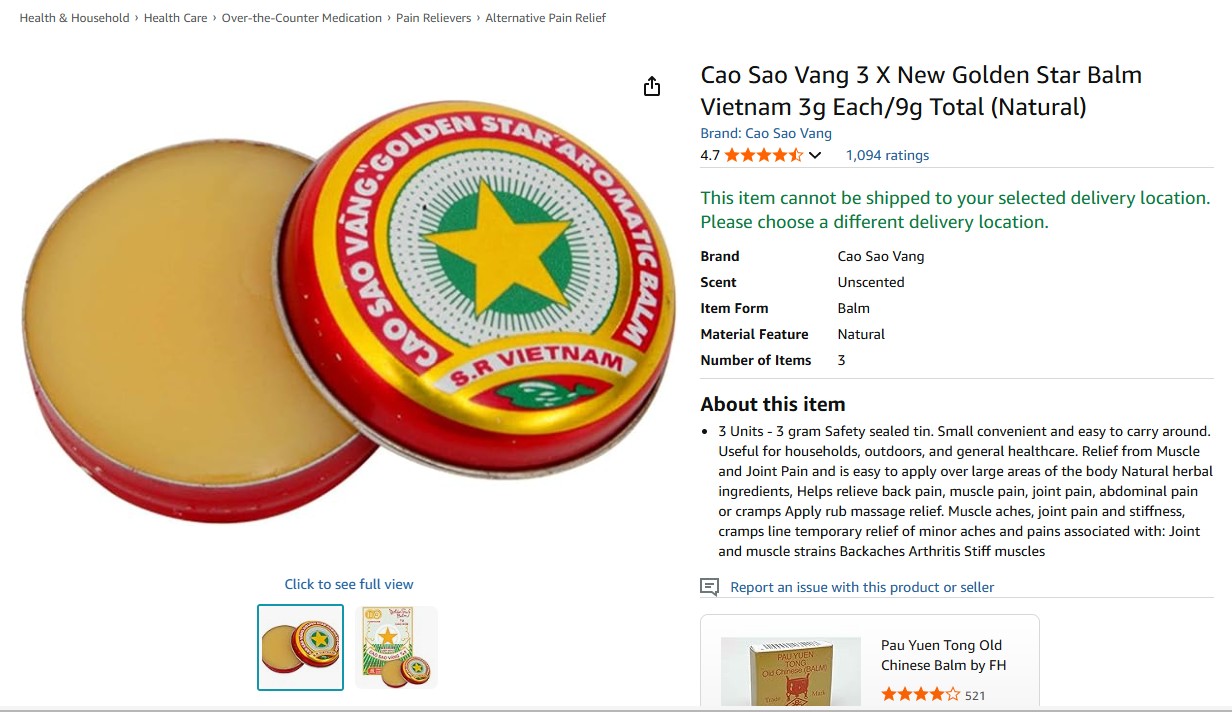1232x712 pixels.
Task: Navigate to Health Care category
Action: [176, 17]
